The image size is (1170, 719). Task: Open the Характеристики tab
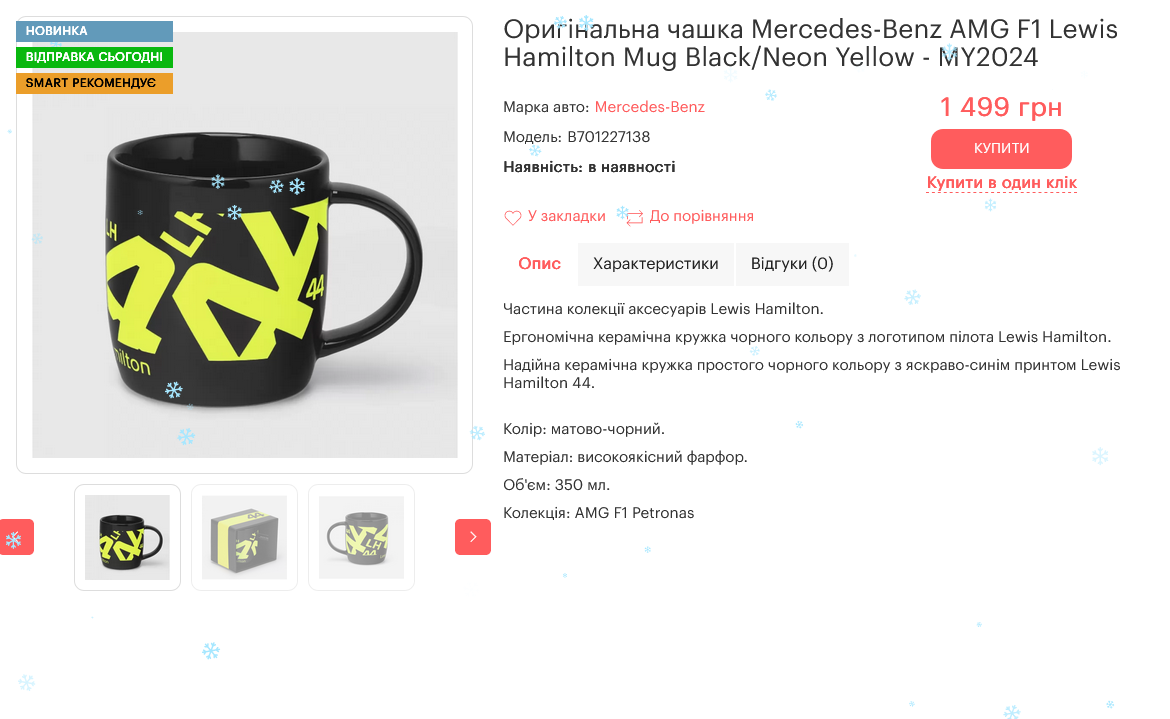[x=656, y=264]
